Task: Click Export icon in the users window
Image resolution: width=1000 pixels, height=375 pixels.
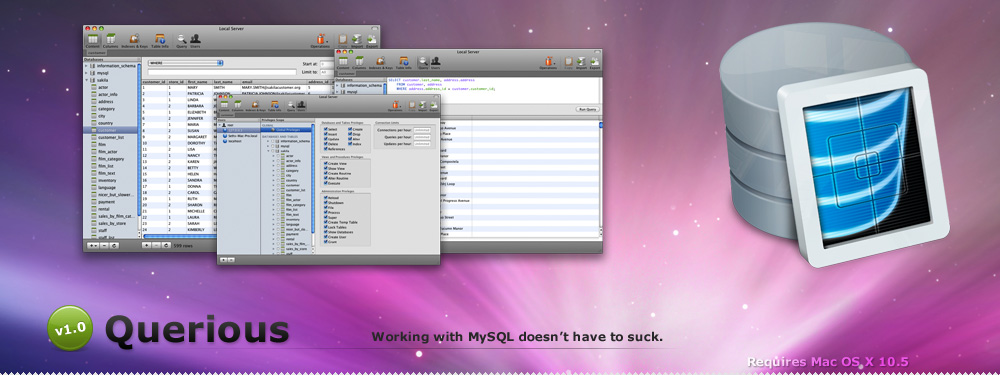Action: pos(434,106)
